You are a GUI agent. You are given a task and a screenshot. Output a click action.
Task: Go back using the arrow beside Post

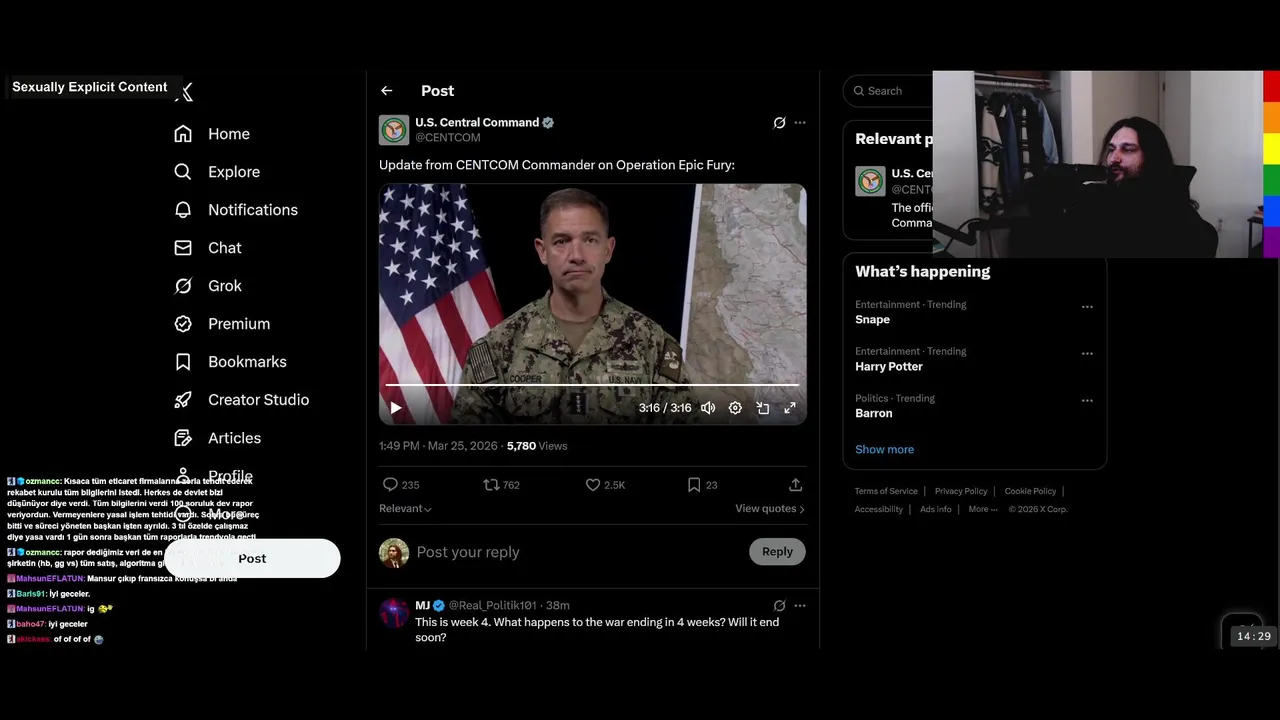pyautogui.click(x=387, y=91)
